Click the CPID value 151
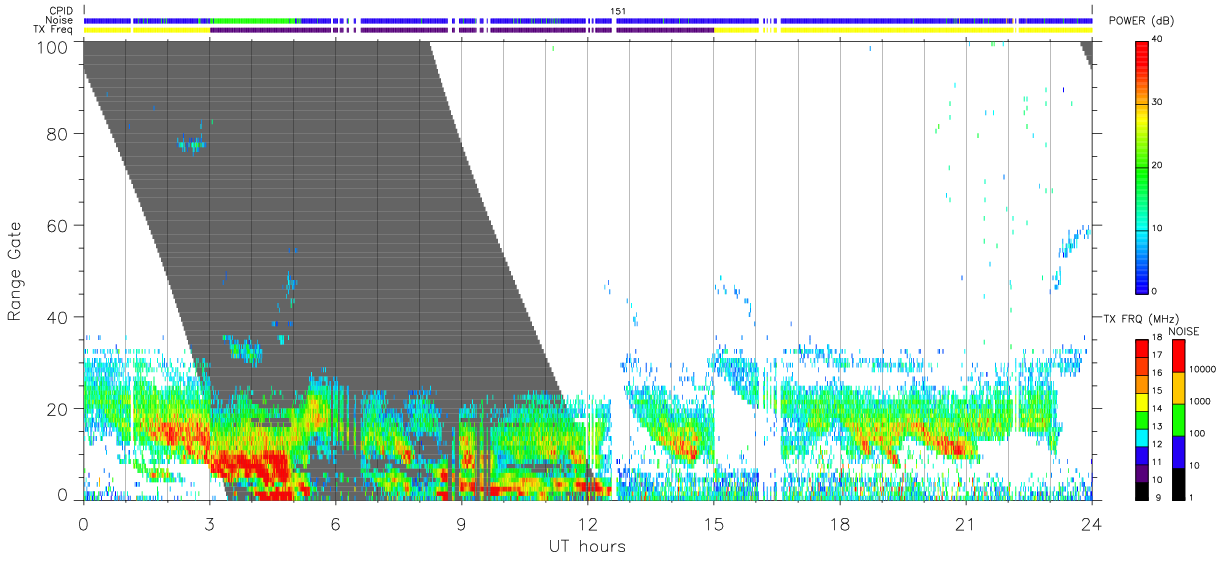This screenshot has width=1228, height=567. [618, 11]
